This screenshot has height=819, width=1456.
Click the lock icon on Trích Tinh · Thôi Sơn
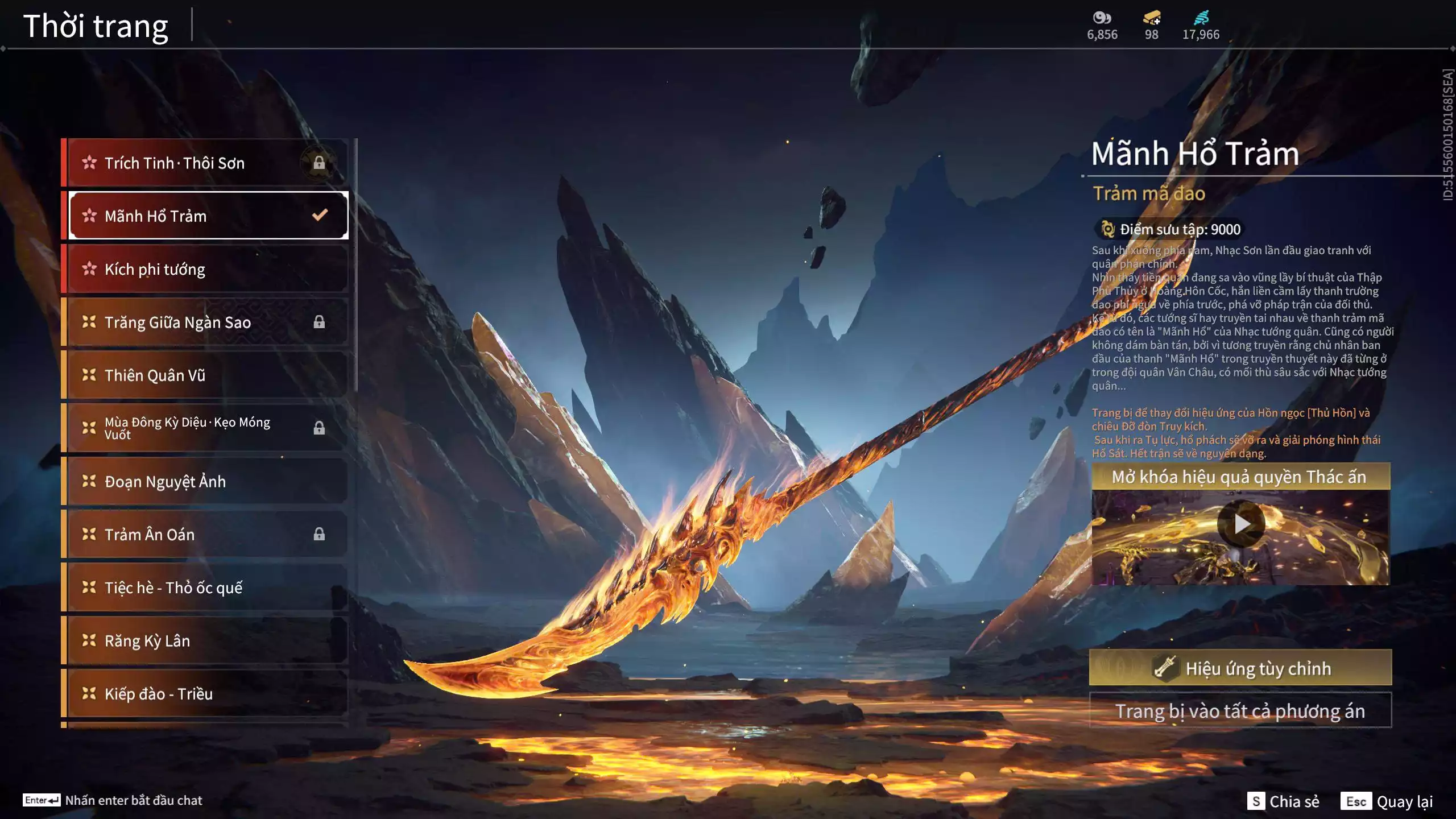(x=319, y=163)
